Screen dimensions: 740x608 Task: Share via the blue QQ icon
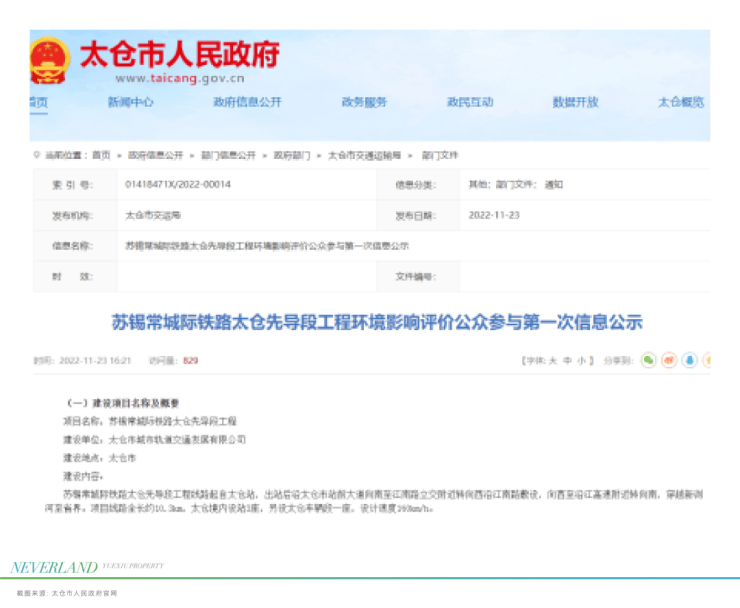click(690, 360)
